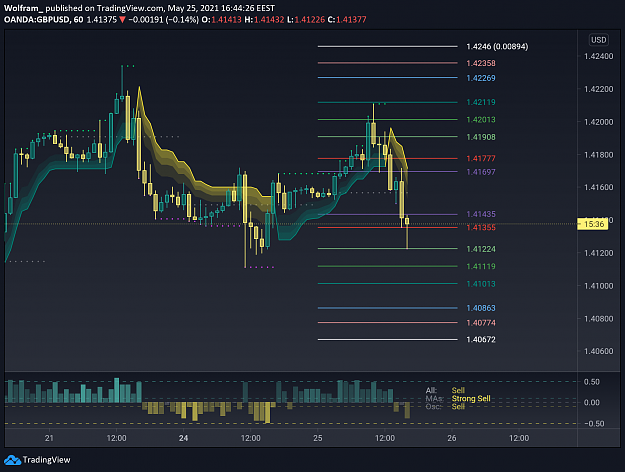Click the 1.41777 level label
This screenshot has height=472, width=625.
[481, 159]
